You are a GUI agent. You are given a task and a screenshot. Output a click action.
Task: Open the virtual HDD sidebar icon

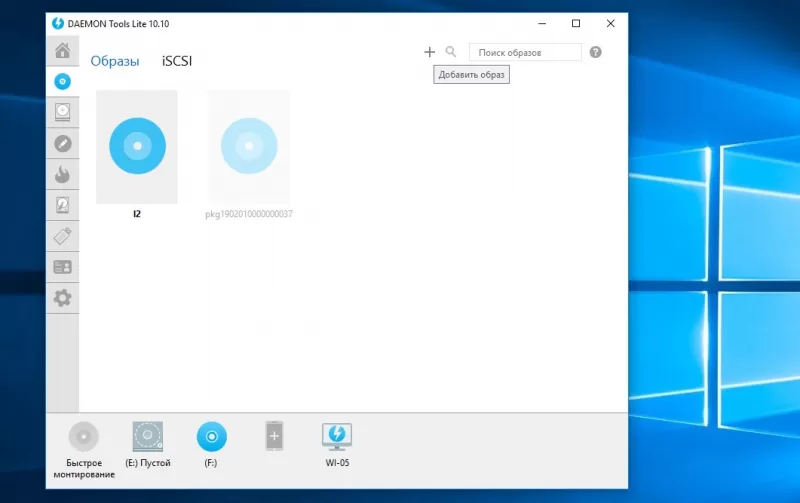tap(63, 206)
